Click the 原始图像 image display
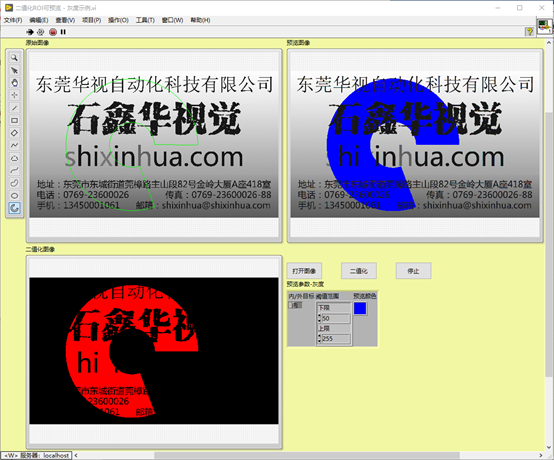The height and width of the screenshot is (460, 554). (x=154, y=145)
